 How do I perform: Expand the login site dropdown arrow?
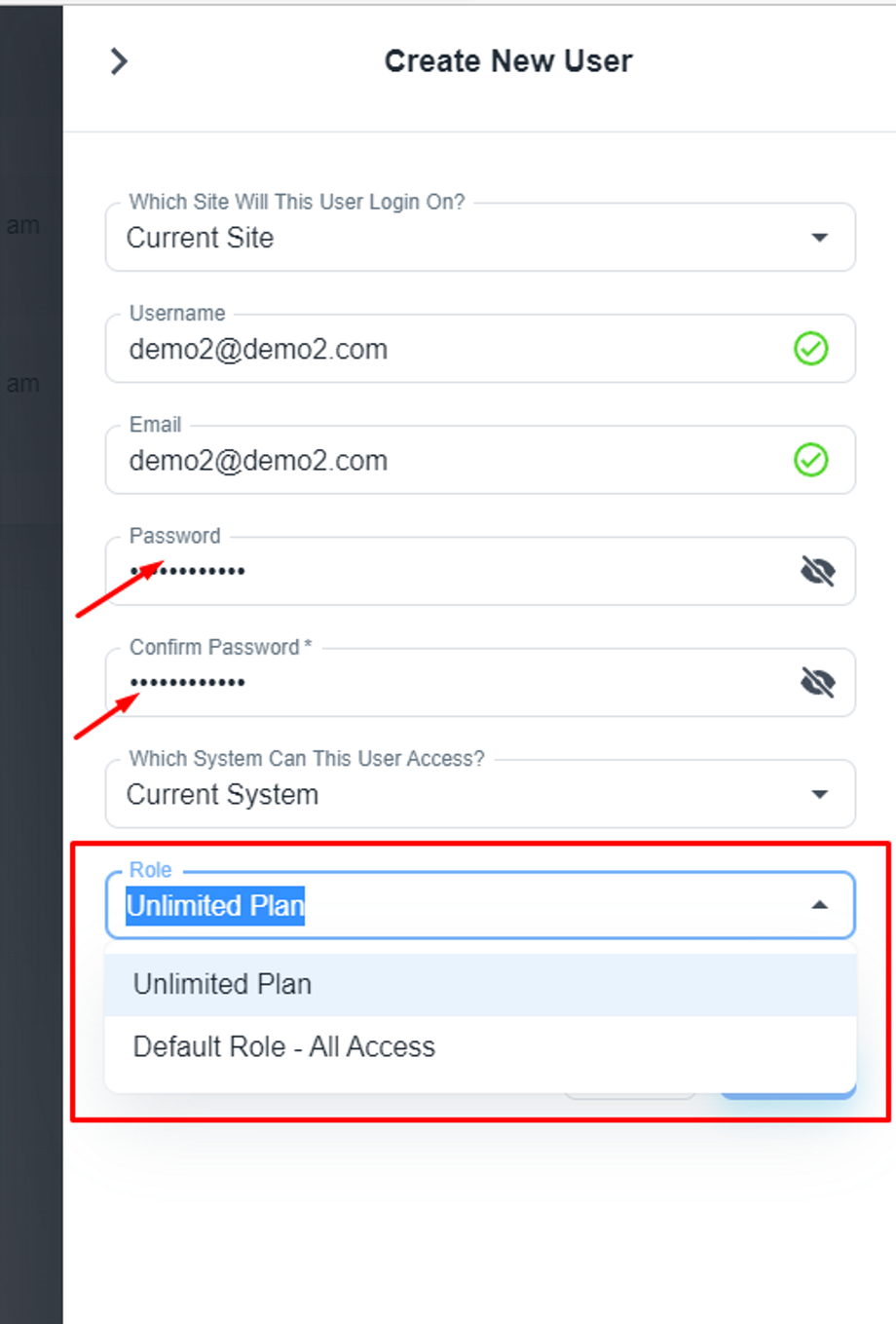pyautogui.click(x=820, y=238)
